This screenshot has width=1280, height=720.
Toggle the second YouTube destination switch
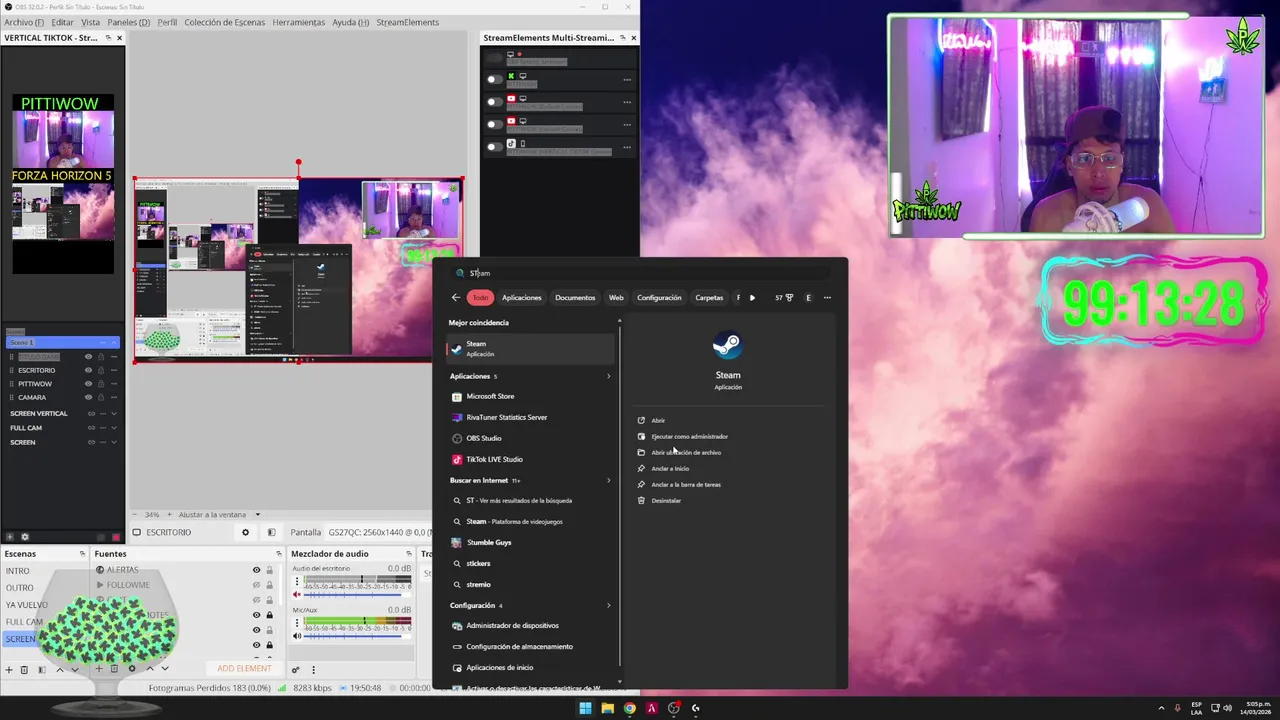click(495, 124)
